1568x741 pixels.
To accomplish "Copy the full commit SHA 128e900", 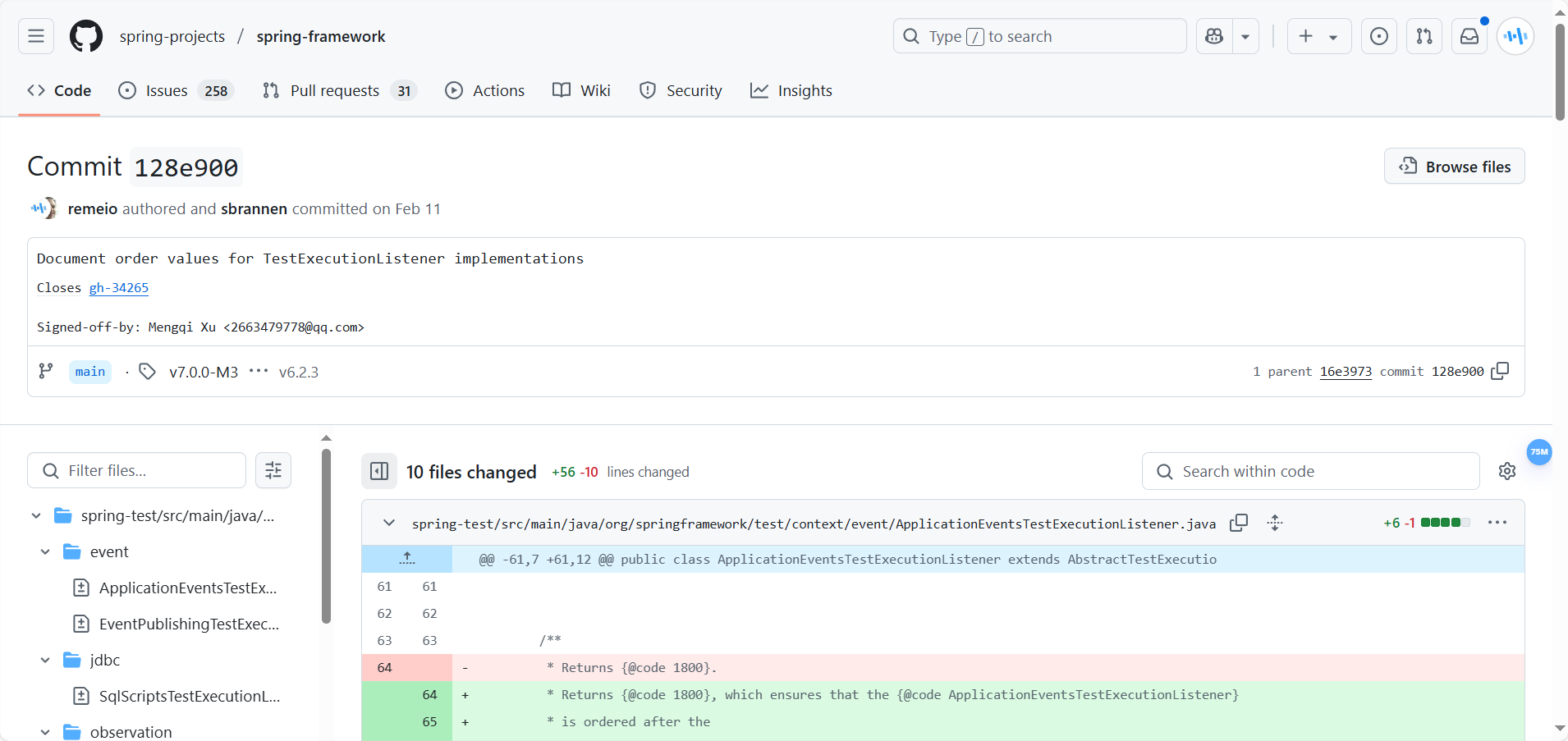I will tap(1500, 371).
